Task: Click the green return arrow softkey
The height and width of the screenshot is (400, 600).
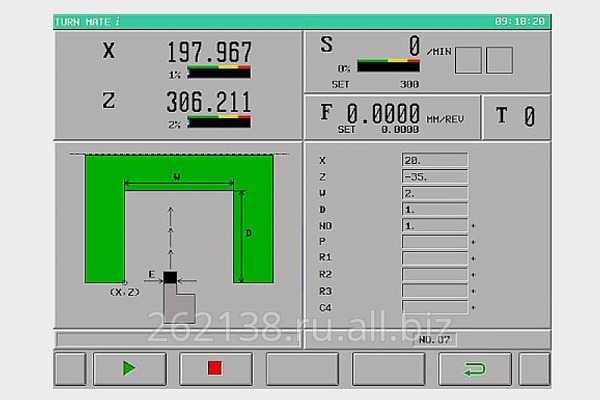Action: [474, 368]
